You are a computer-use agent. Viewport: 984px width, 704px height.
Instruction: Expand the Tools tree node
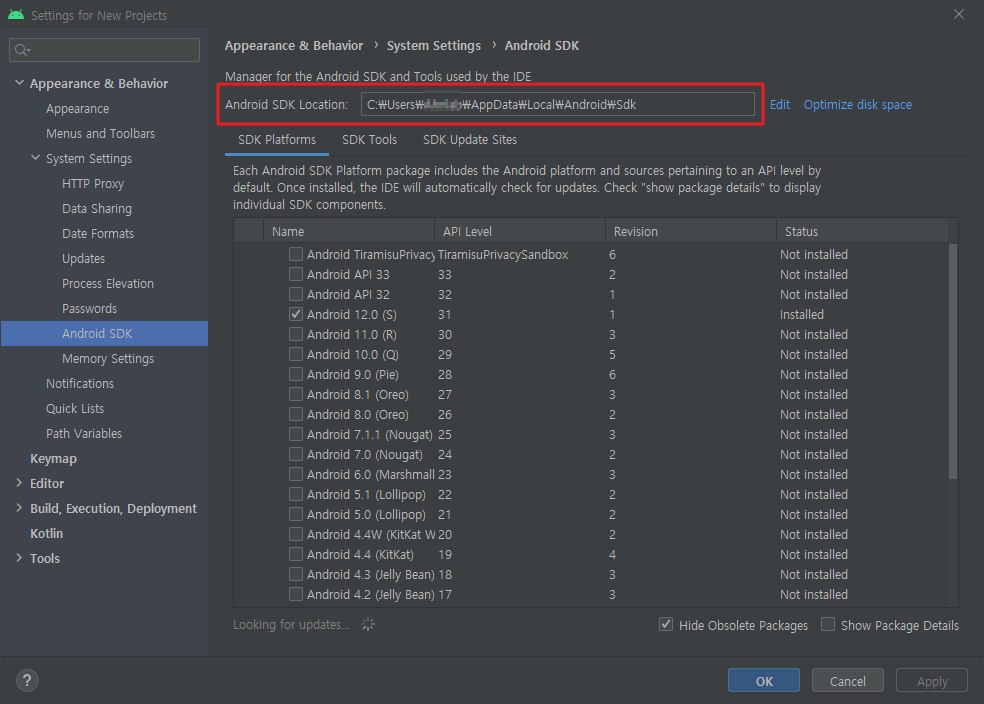pyautogui.click(x=19, y=558)
